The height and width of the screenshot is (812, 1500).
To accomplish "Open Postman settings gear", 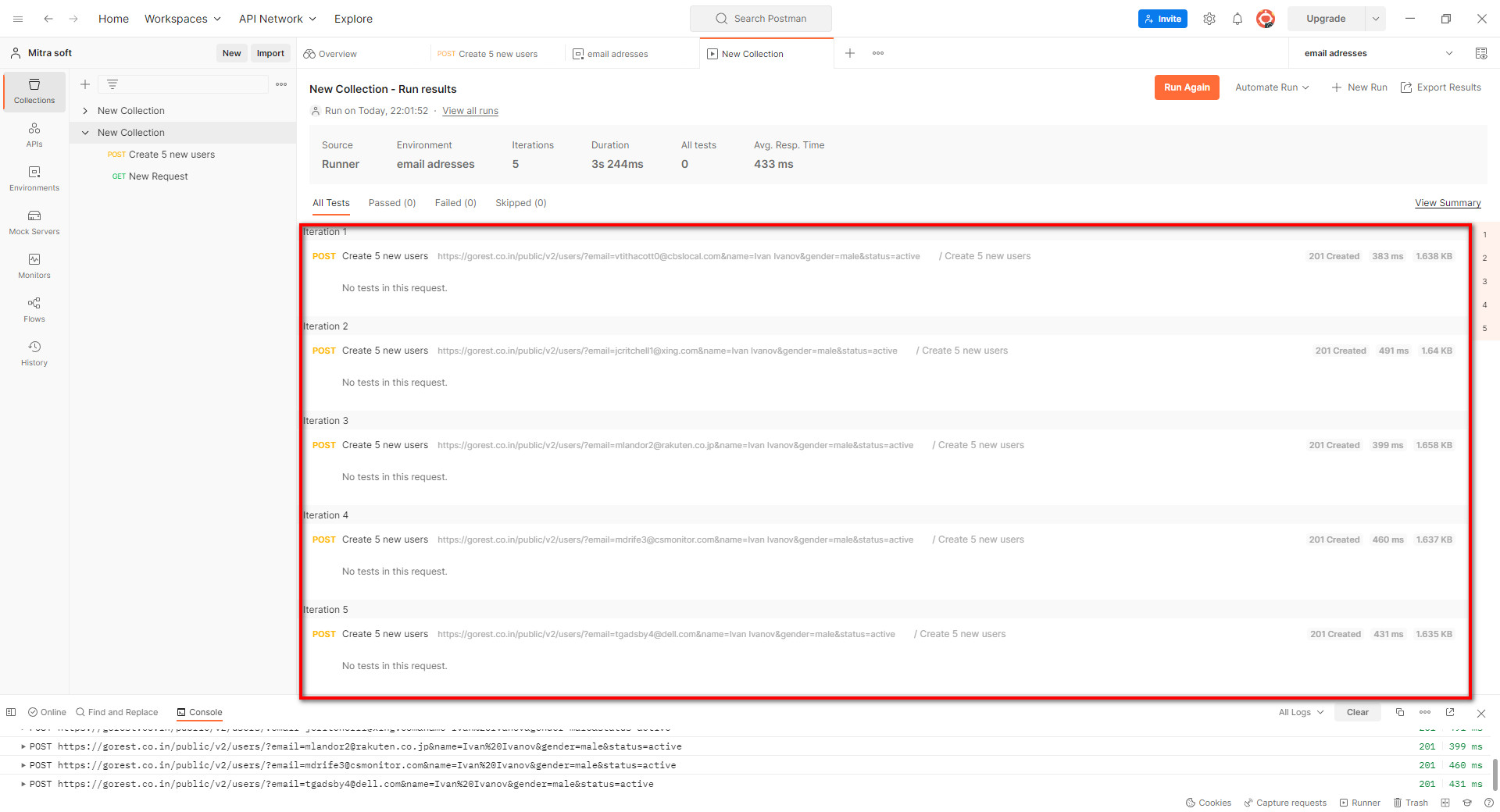I will [x=1209, y=19].
